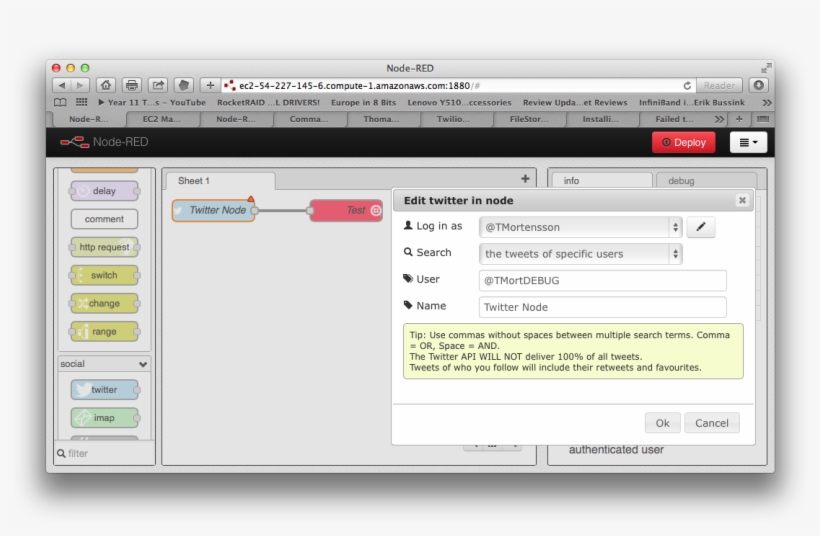The height and width of the screenshot is (536, 820).
Task: Add a new sheet with plus icon
Action: pyautogui.click(x=525, y=179)
